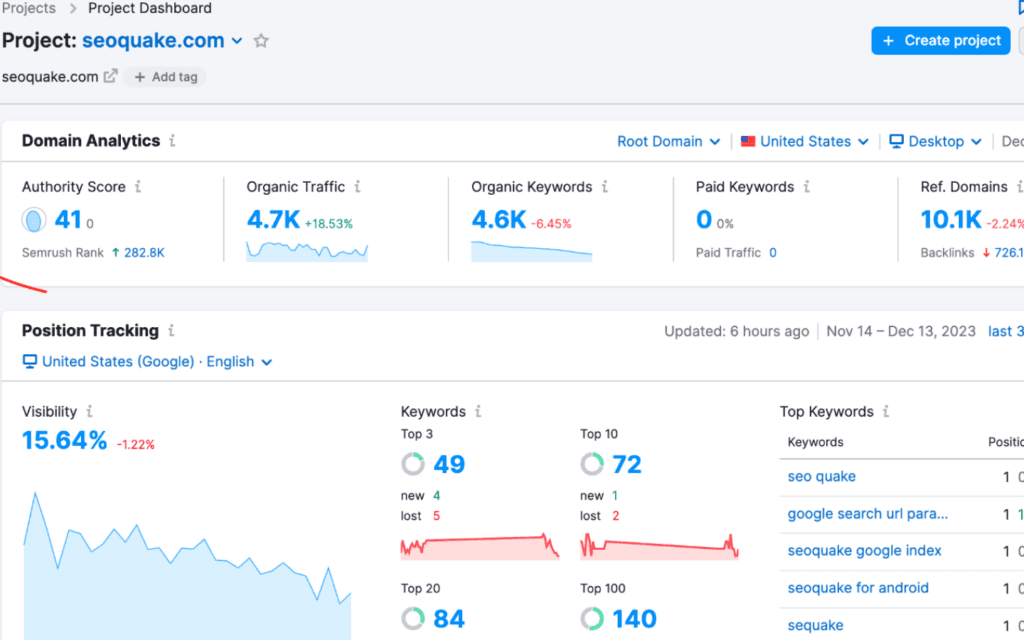Image resolution: width=1024 pixels, height=640 pixels.
Task: Show Paid Keywords info icon
Action: pyautogui.click(x=807, y=187)
